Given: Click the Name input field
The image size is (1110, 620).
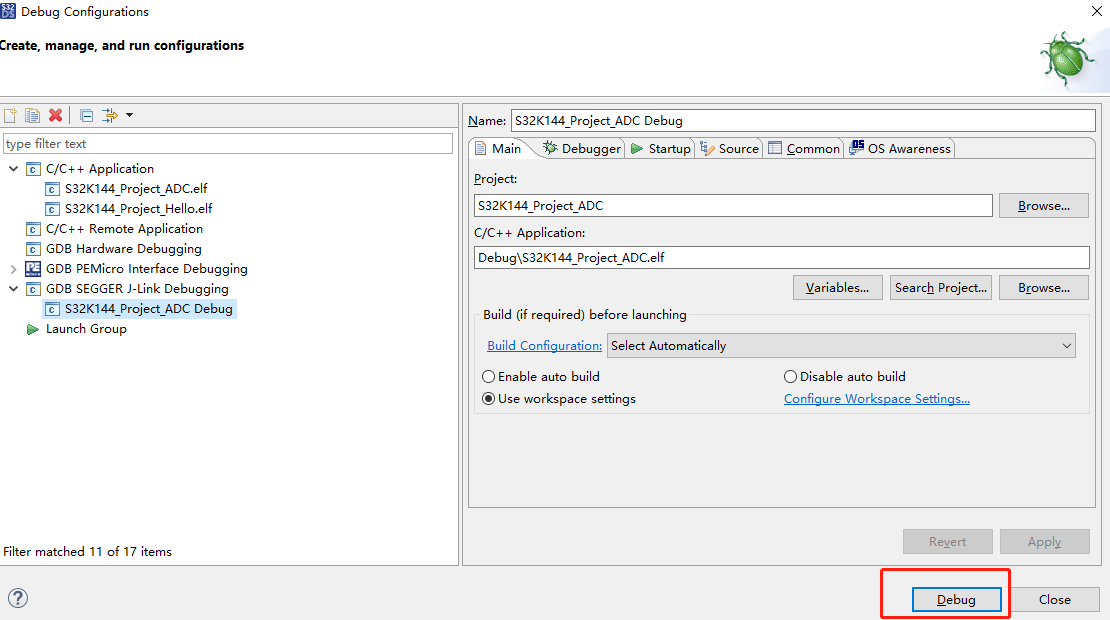Looking at the screenshot, I should coord(803,120).
